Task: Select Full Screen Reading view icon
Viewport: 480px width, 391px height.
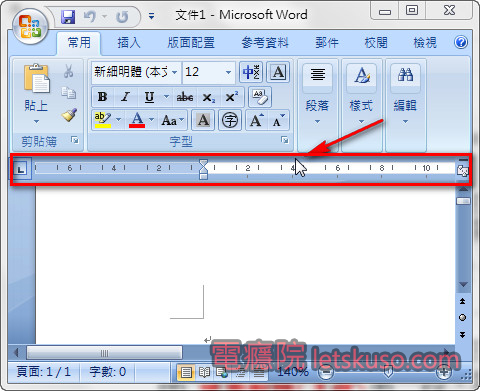Action: coord(204,372)
